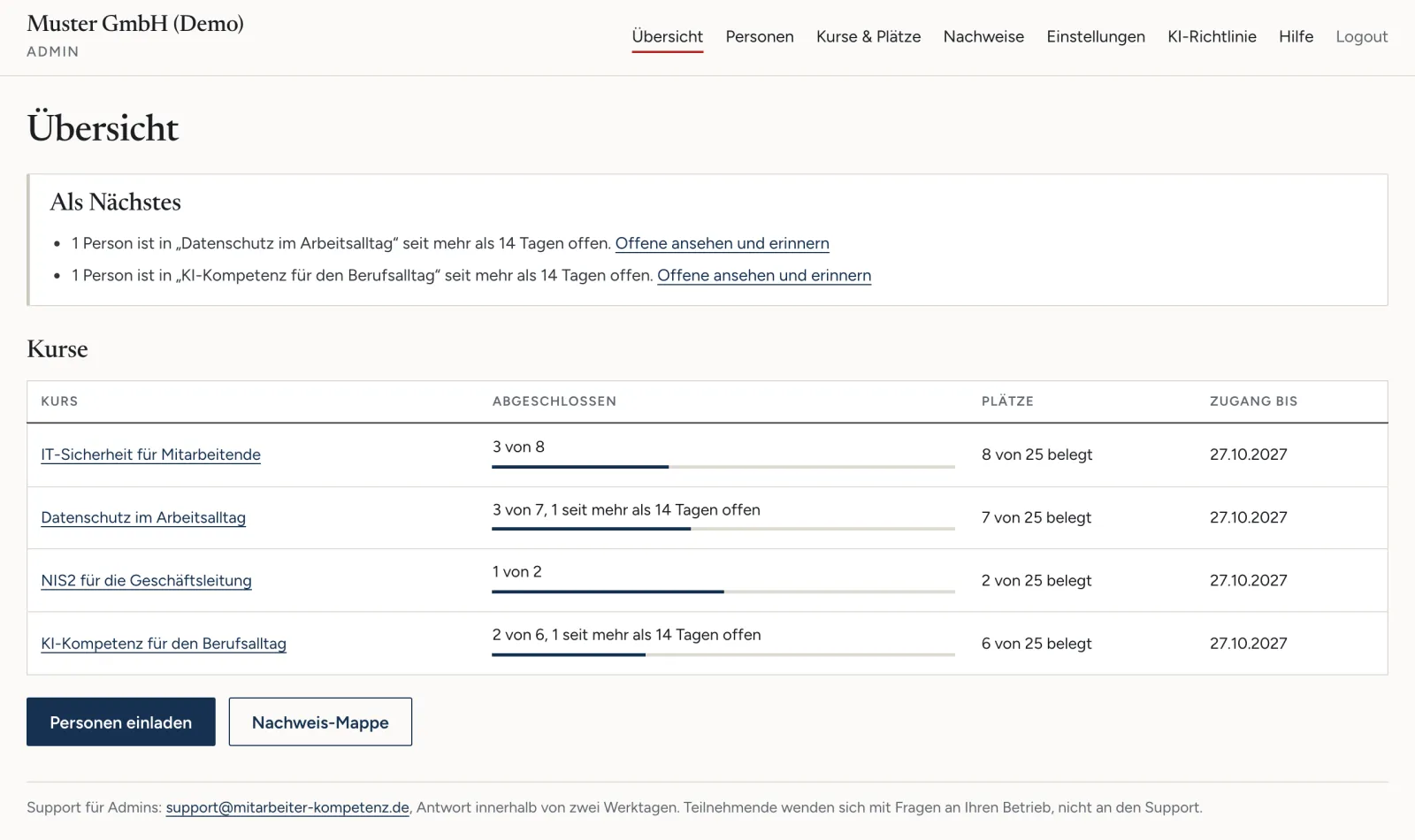The height and width of the screenshot is (840, 1415).
Task: Open KI-Kompetenz für den Berufsalltag course link
Action: [164, 644]
